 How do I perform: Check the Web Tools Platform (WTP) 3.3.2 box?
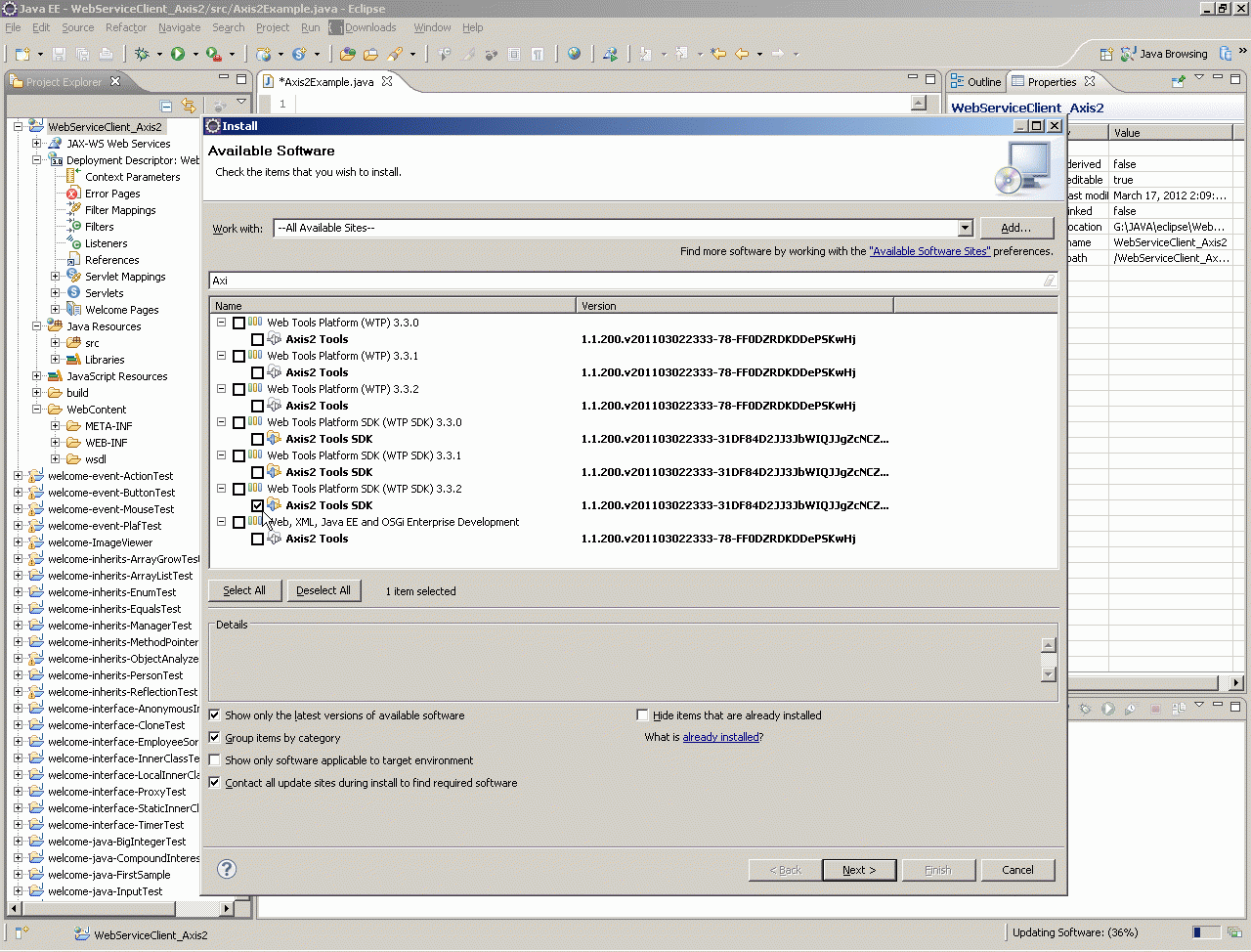click(238, 389)
